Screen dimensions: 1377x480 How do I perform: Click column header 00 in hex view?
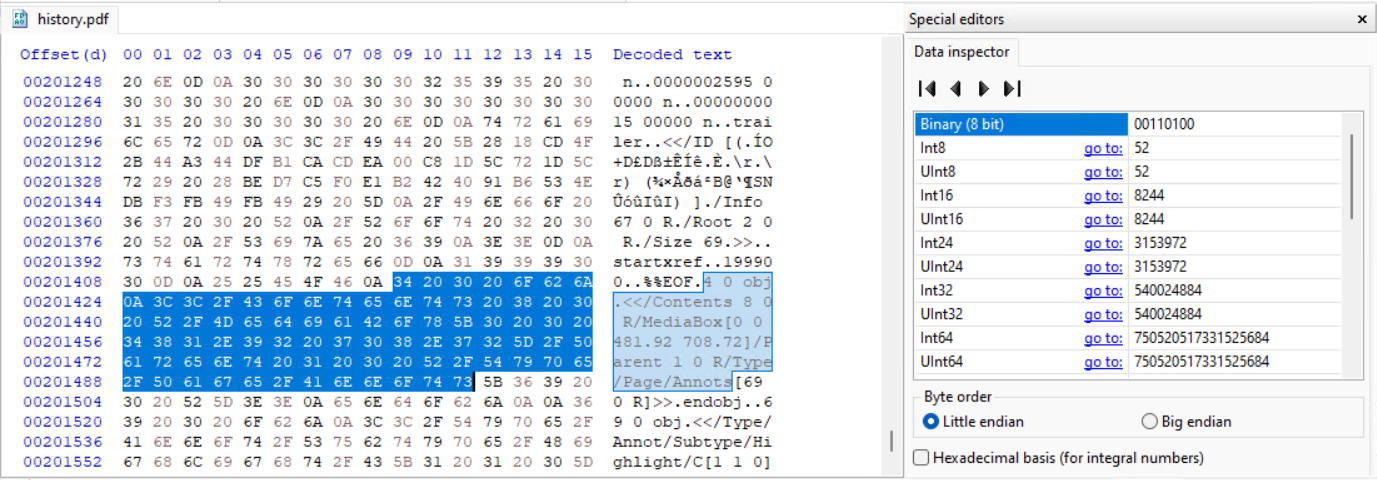(133, 55)
